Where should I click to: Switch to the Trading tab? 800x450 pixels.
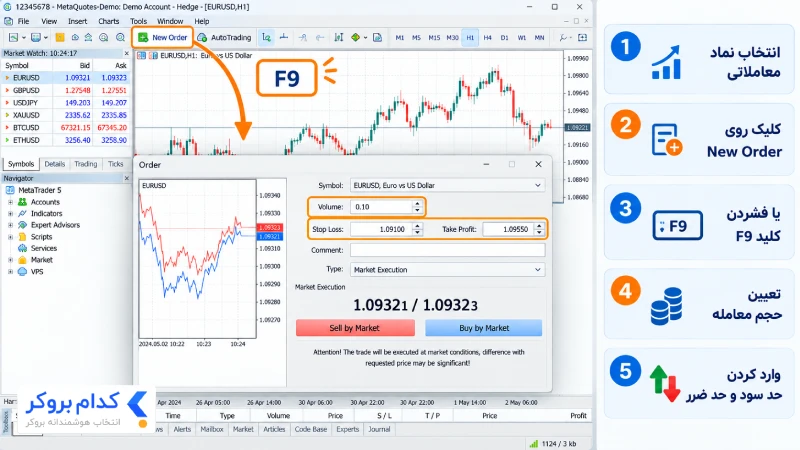(x=86, y=164)
